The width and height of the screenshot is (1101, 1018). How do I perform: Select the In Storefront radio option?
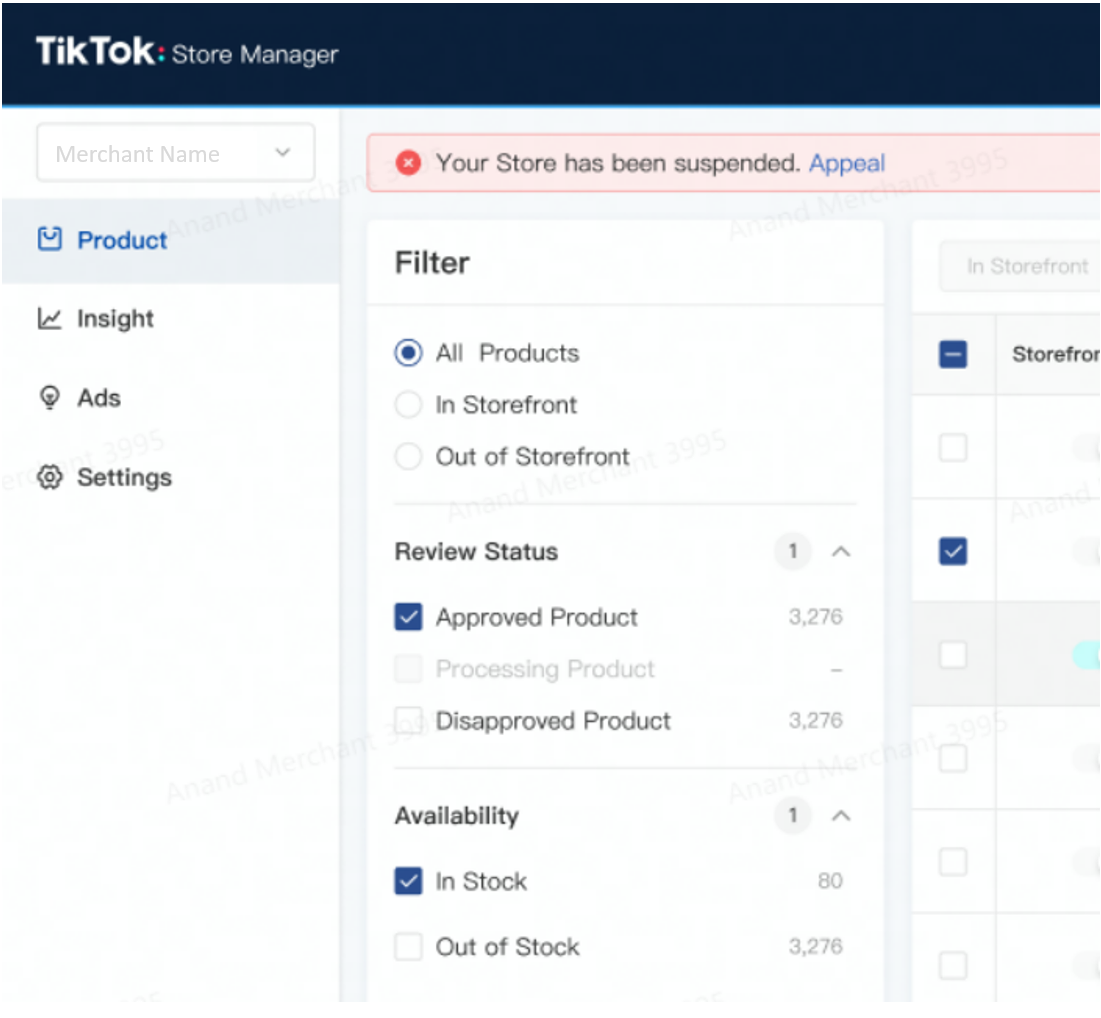tap(408, 405)
